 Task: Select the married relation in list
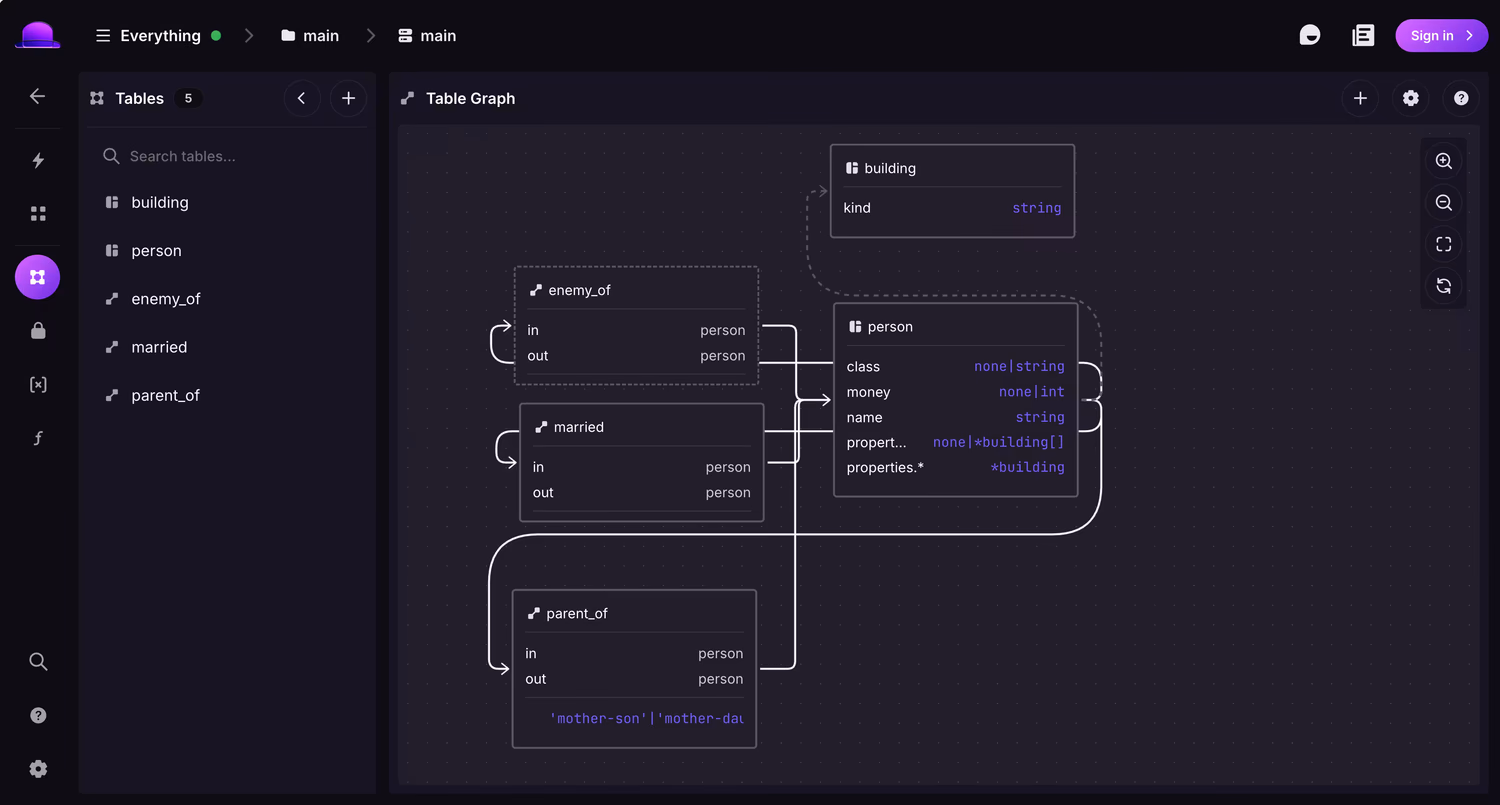228,347
